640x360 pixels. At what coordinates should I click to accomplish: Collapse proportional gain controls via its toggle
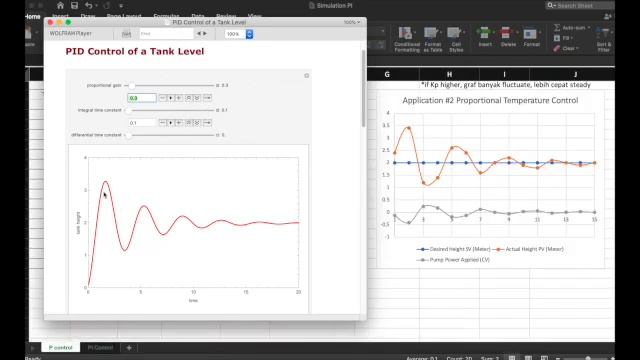point(217,85)
